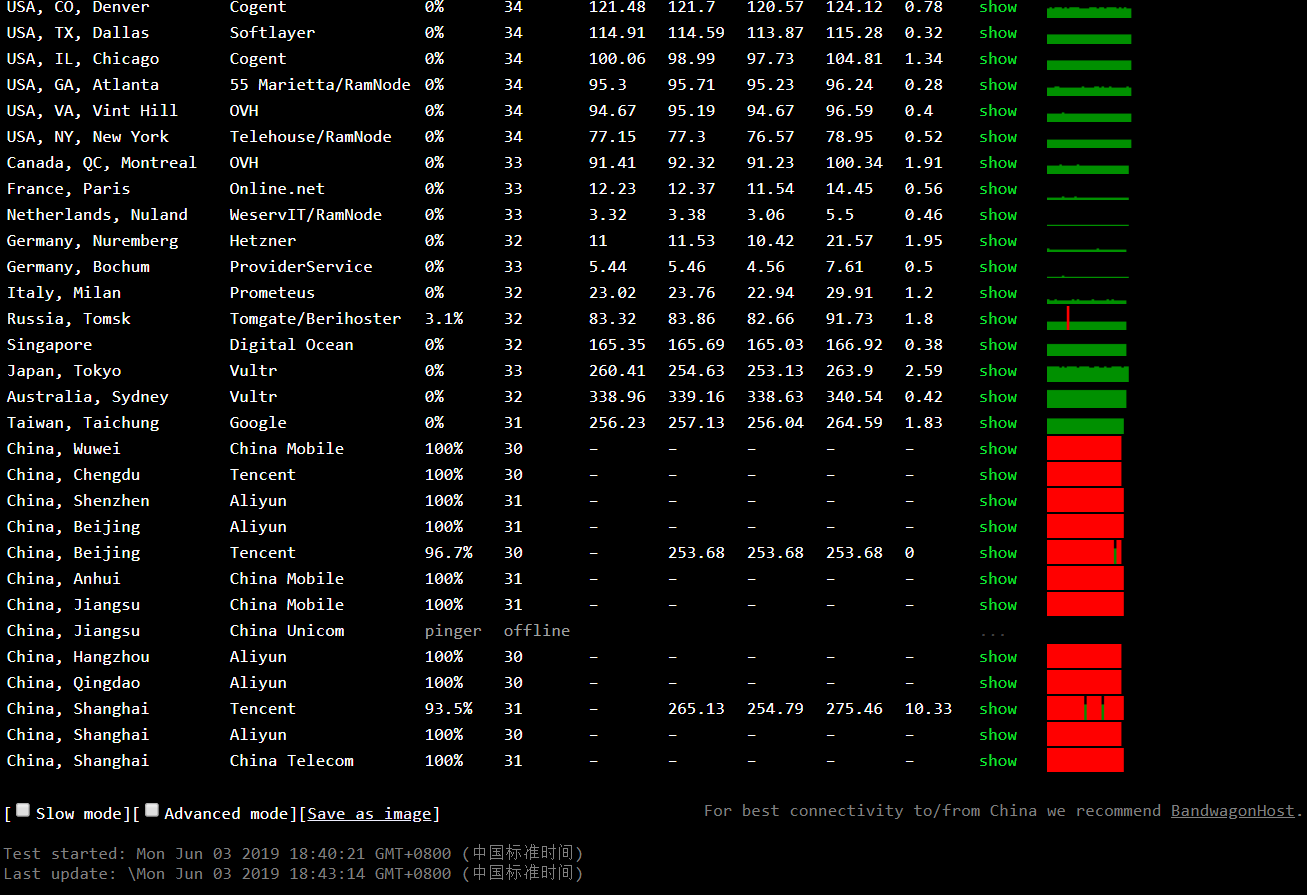1307x895 pixels.
Task: Click show for Taiwan, Taichung
Action: [998, 423]
